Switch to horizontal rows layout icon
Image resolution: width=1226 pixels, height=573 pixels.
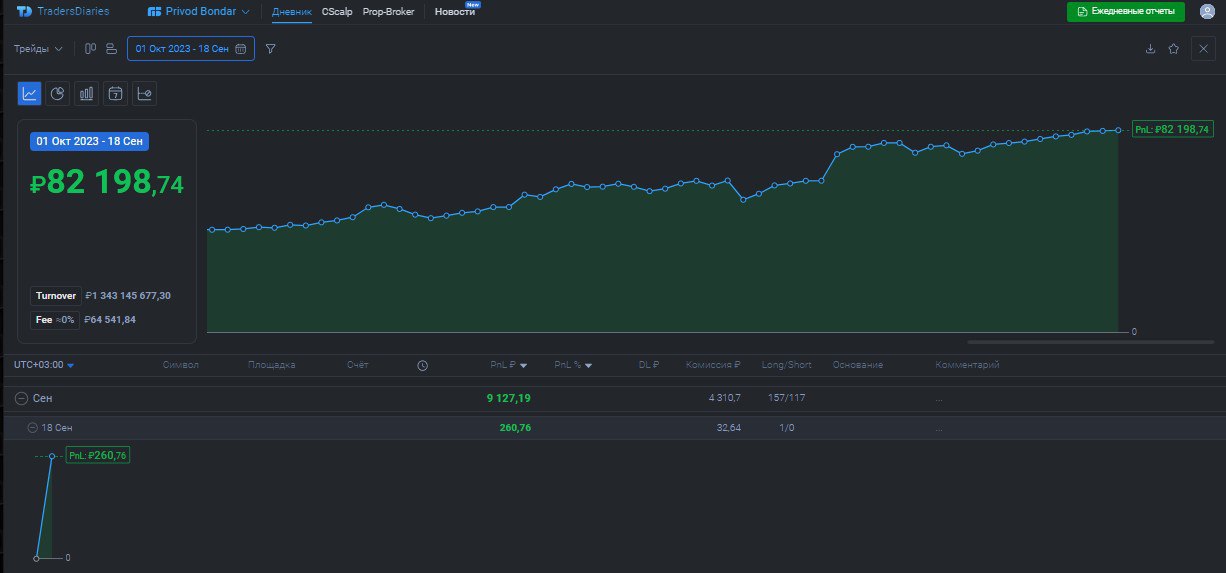111,48
